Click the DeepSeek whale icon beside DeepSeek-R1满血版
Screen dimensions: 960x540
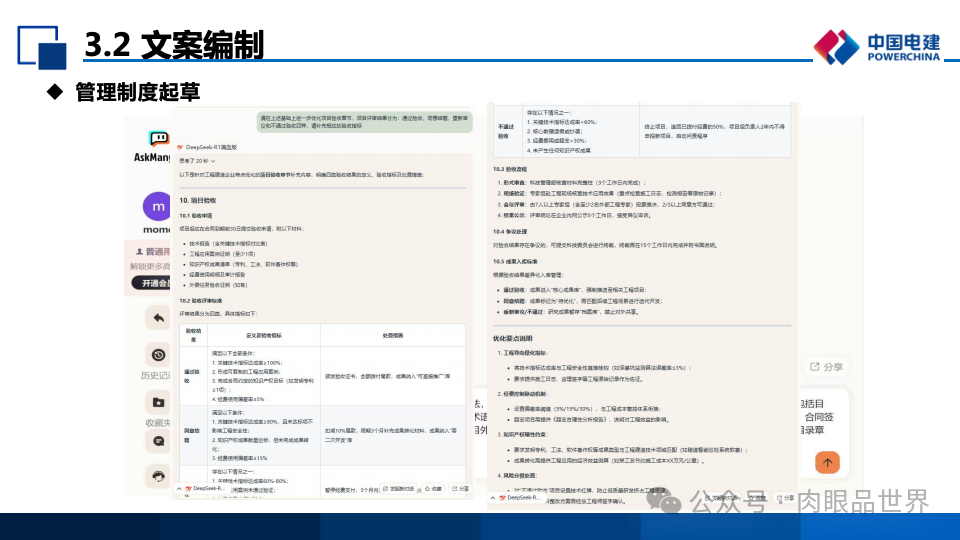(180, 148)
